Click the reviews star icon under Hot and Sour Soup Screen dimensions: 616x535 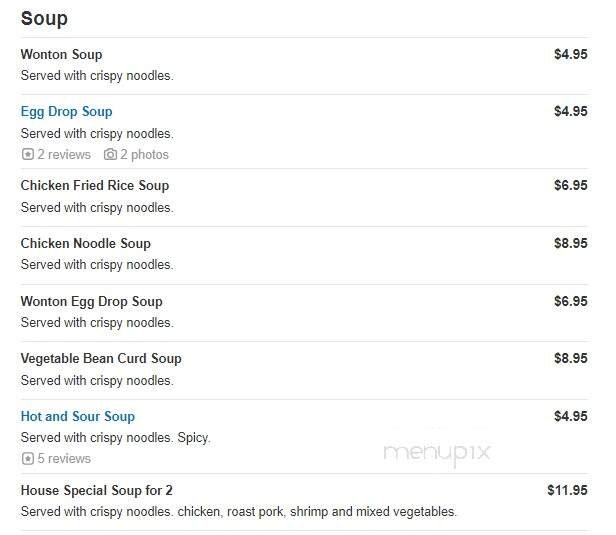(27, 459)
